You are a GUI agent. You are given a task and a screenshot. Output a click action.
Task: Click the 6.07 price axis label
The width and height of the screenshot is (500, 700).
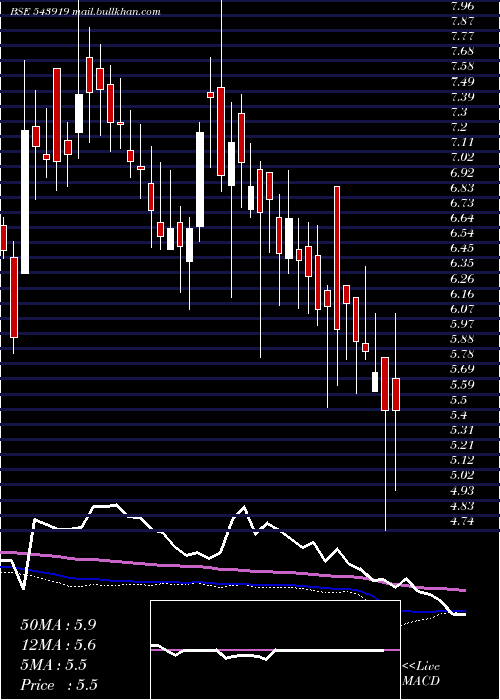pos(463,308)
